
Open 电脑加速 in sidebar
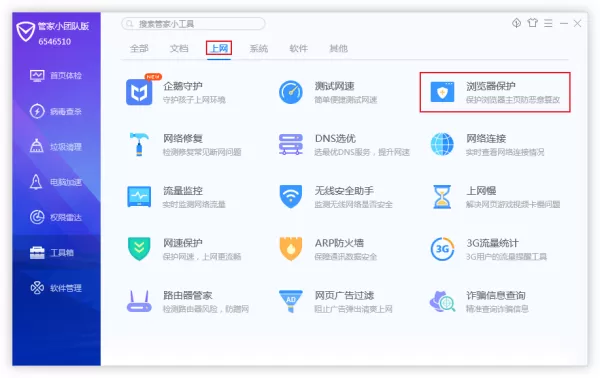[56, 182]
